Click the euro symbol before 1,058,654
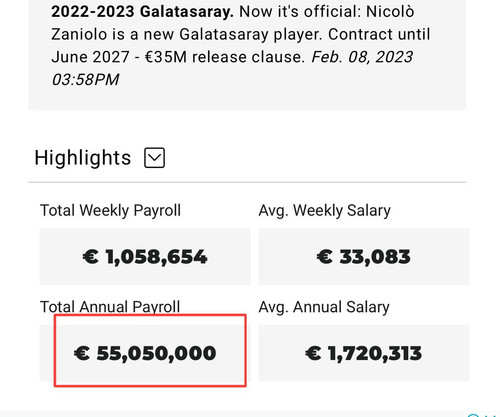500x417 pixels. [x=90, y=257]
